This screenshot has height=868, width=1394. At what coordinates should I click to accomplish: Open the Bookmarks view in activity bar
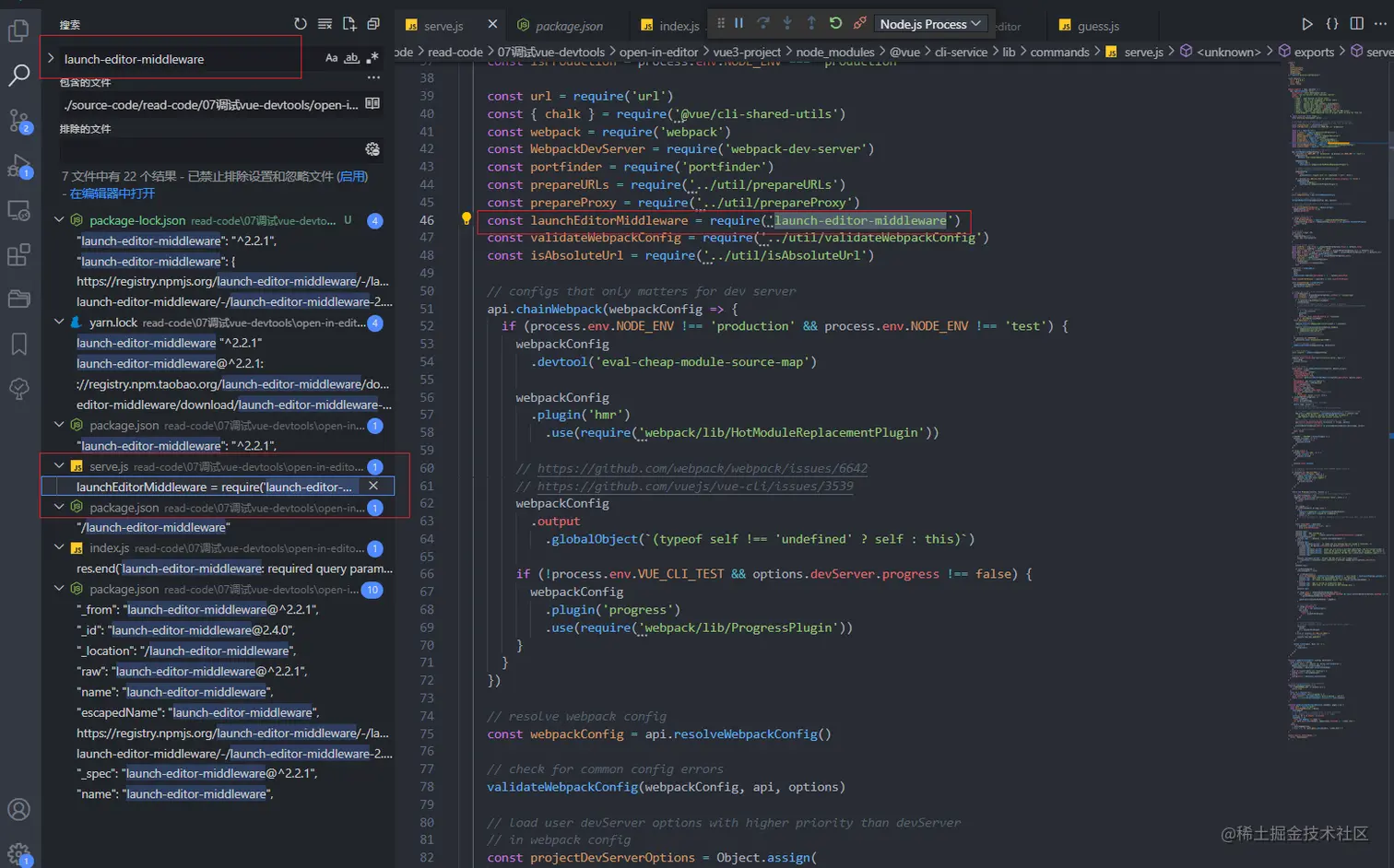(18, 345)
